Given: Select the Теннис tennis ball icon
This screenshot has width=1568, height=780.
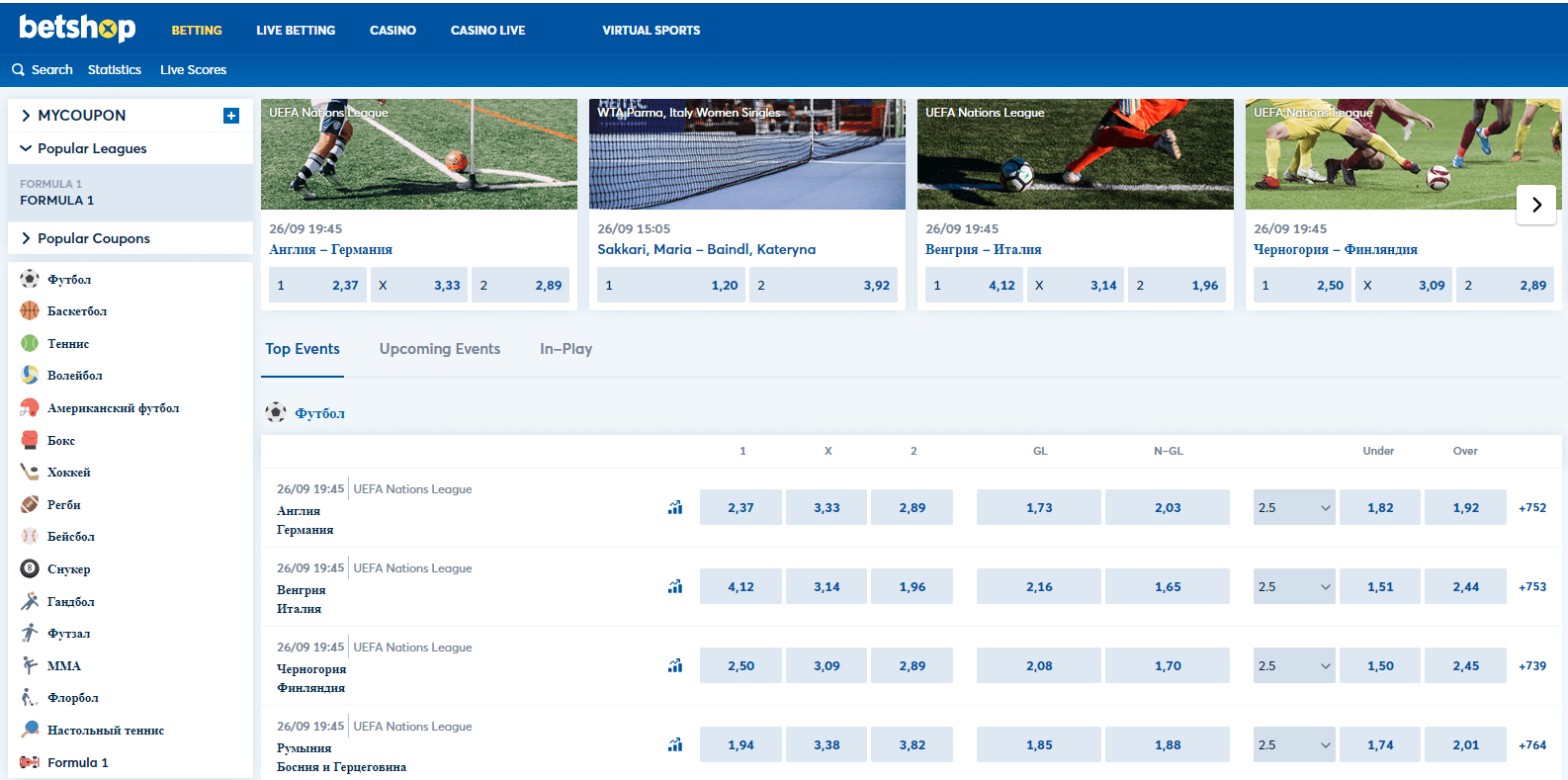Looking at the screenshot, I should click(30, 343).
